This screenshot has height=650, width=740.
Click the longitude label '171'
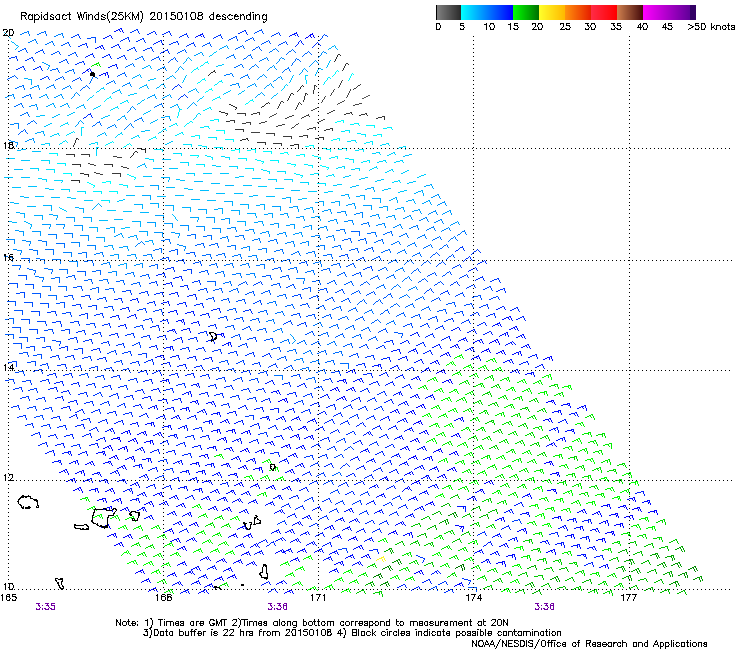pos(318,598)
